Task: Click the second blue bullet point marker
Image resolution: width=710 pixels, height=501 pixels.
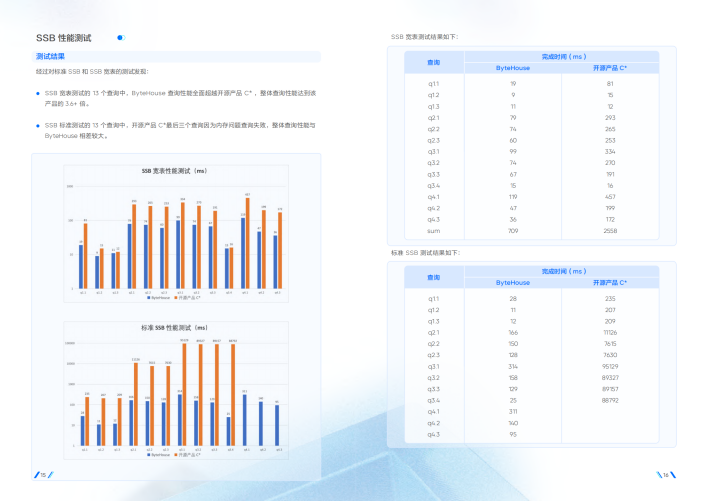Action: click(x=38, y=125)
